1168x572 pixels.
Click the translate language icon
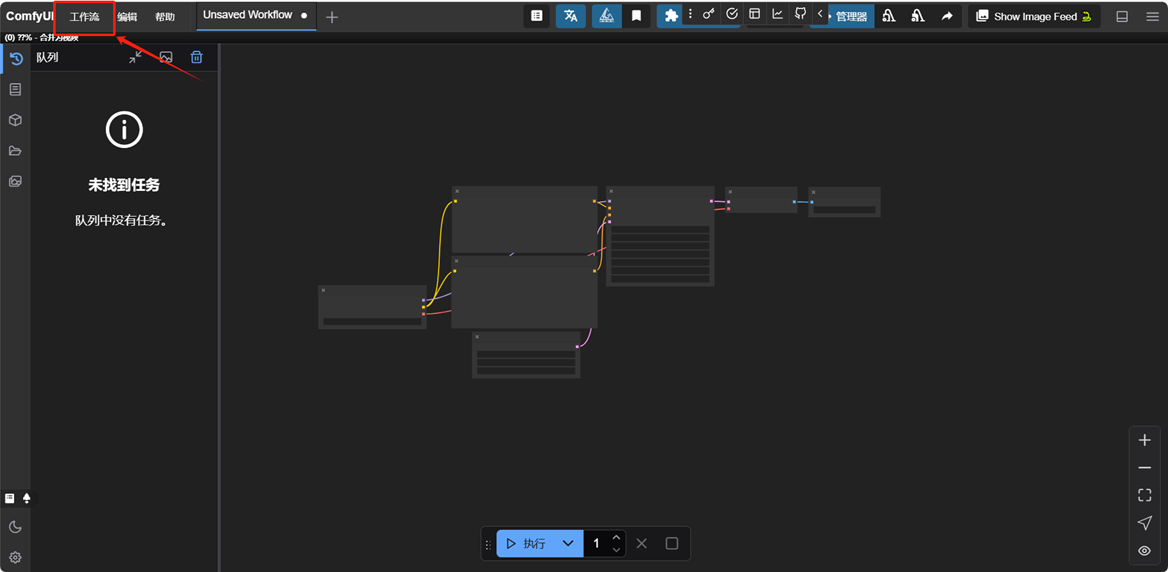pyautogui.click(x=570, y=16)
